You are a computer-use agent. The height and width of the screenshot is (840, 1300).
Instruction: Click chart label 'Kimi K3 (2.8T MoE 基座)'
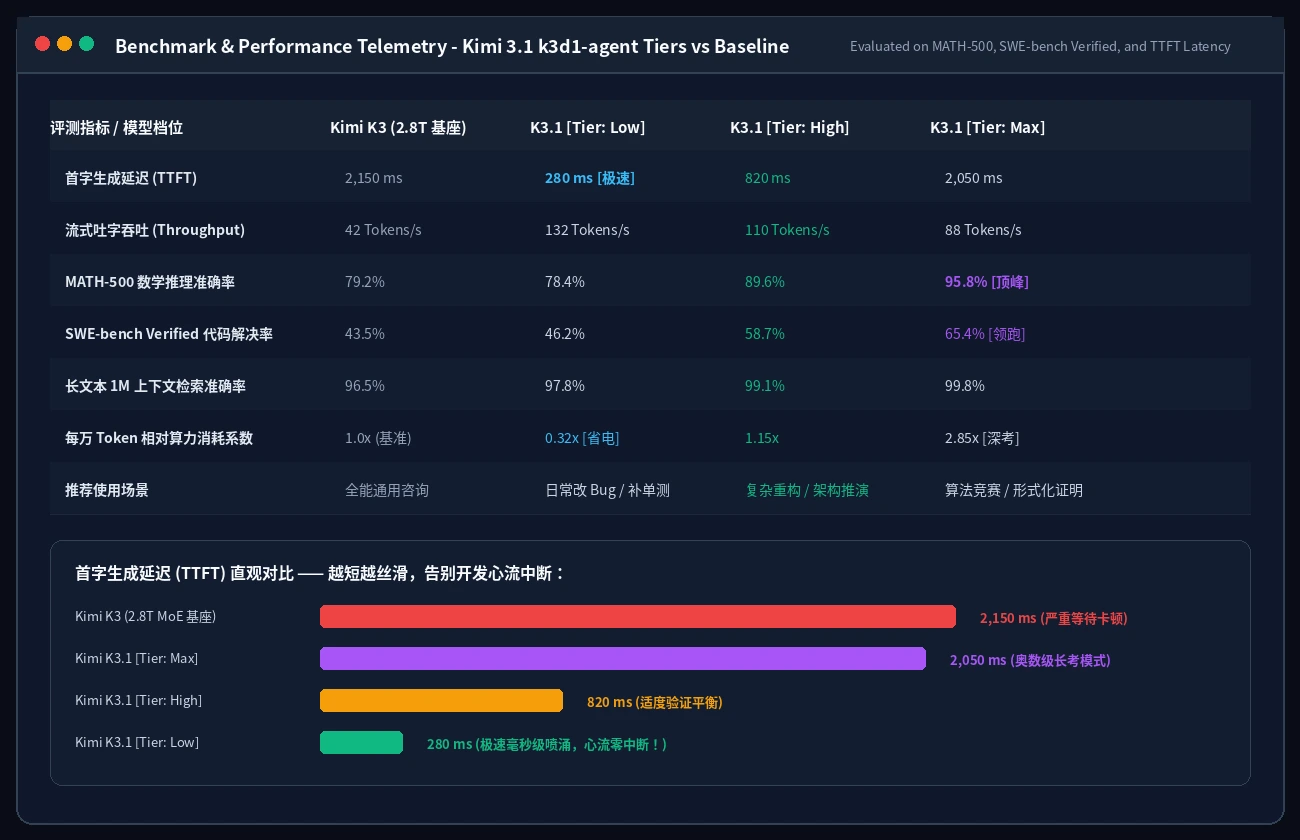tap(145, 616)
